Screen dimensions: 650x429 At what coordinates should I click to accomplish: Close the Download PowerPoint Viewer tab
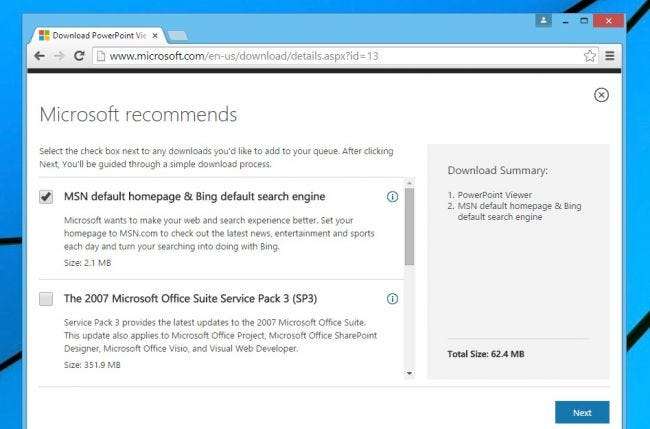(155, 35)
